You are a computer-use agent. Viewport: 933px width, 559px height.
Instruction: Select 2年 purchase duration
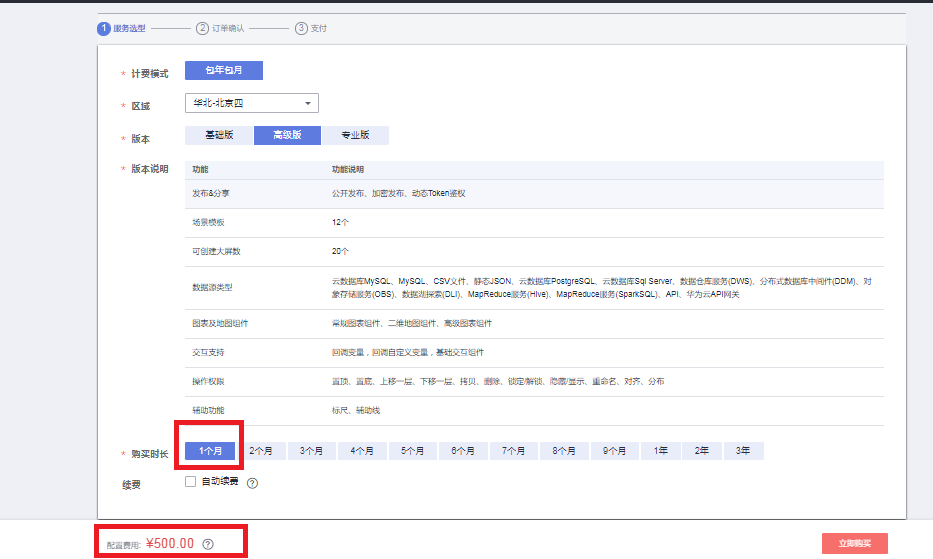702,451
